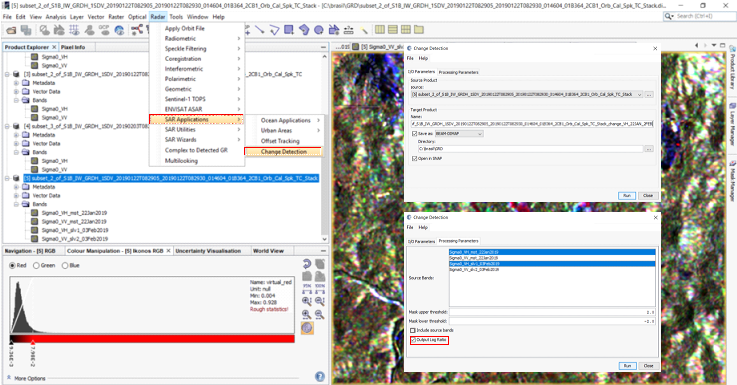Switch to the Uncertainty Visualisation tab
The image size is (737, 385).
tap(208, 251)
